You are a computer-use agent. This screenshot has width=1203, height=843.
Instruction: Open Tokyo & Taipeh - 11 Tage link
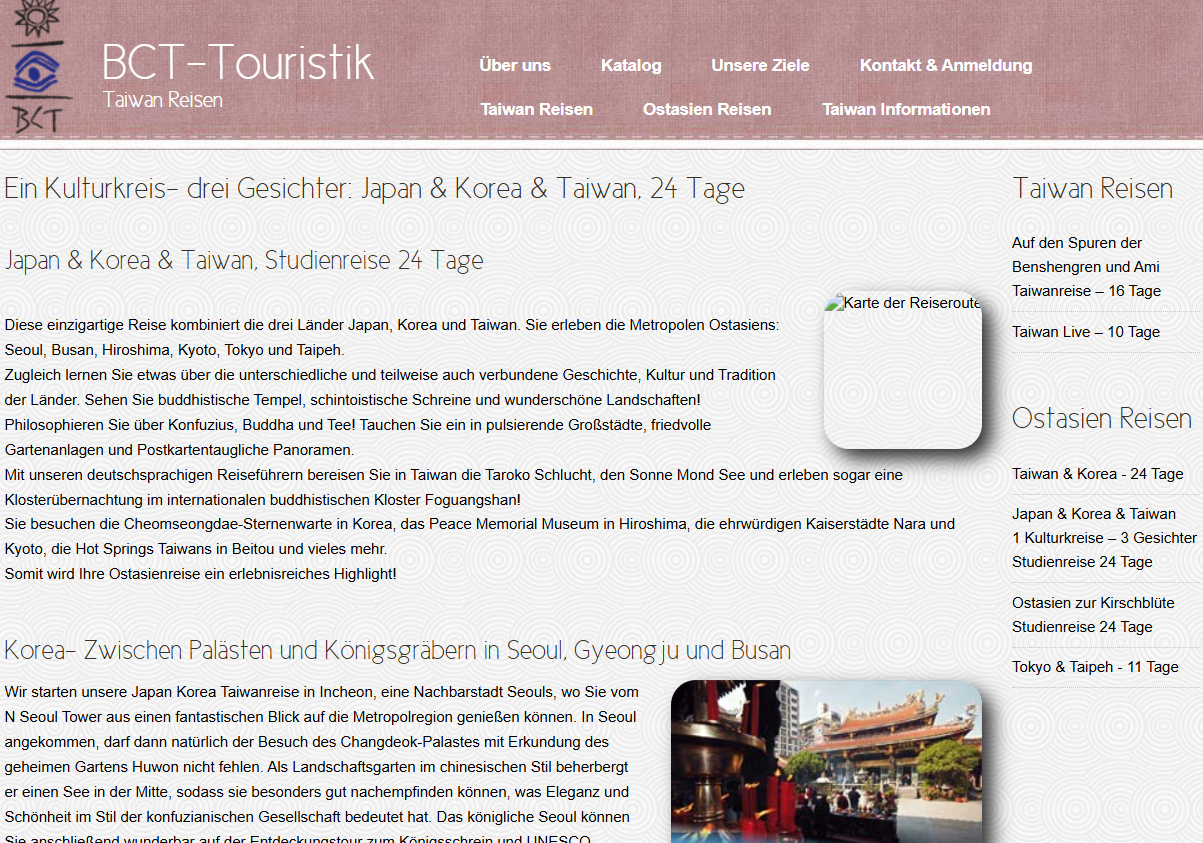[x=1095, y=667]
